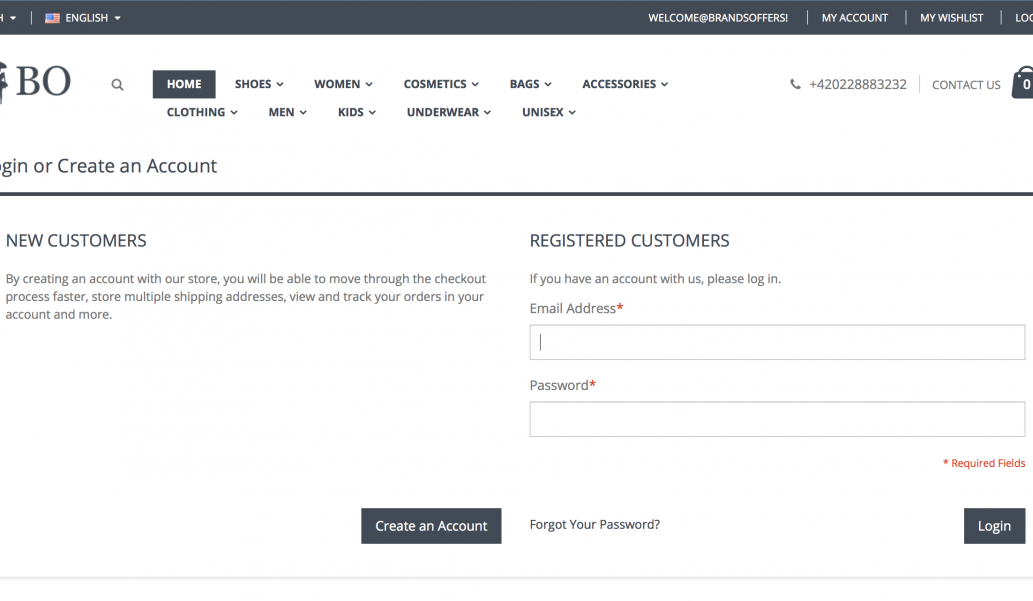The image size is (1033, 601).
Task: Click into the Password field
Action: coord(777,419)
